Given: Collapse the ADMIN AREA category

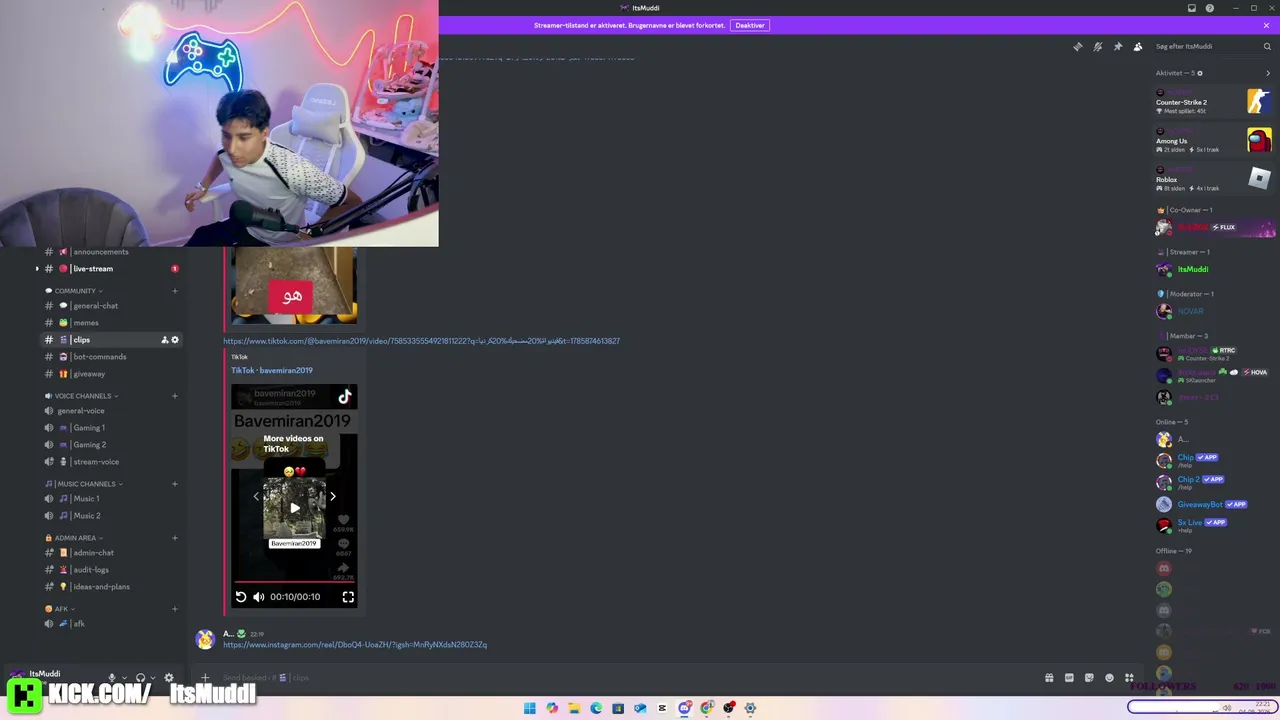Looking at the screenshot, I should [x=75, y=538].
